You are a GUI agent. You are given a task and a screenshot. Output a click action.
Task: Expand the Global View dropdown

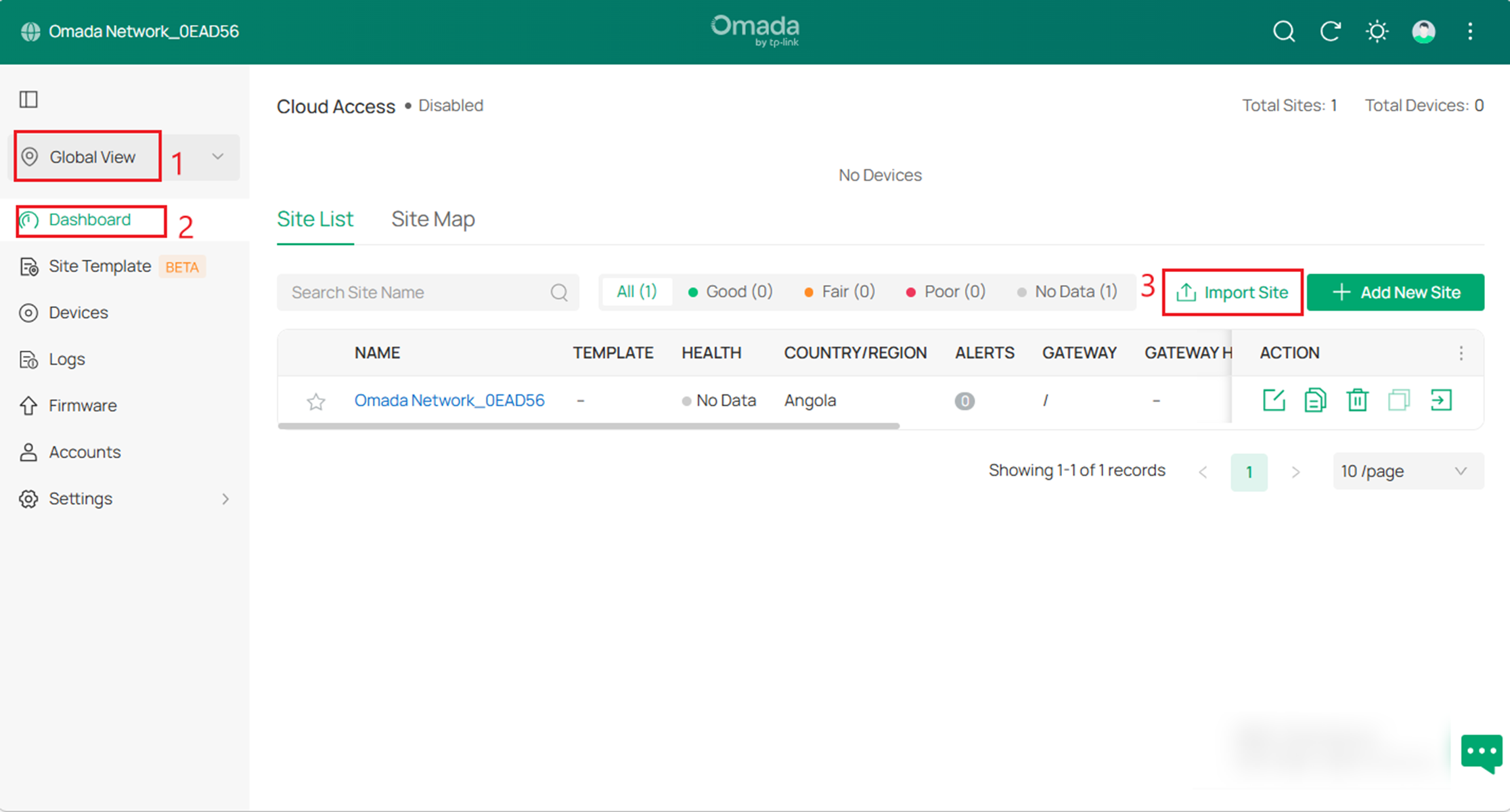217,157
